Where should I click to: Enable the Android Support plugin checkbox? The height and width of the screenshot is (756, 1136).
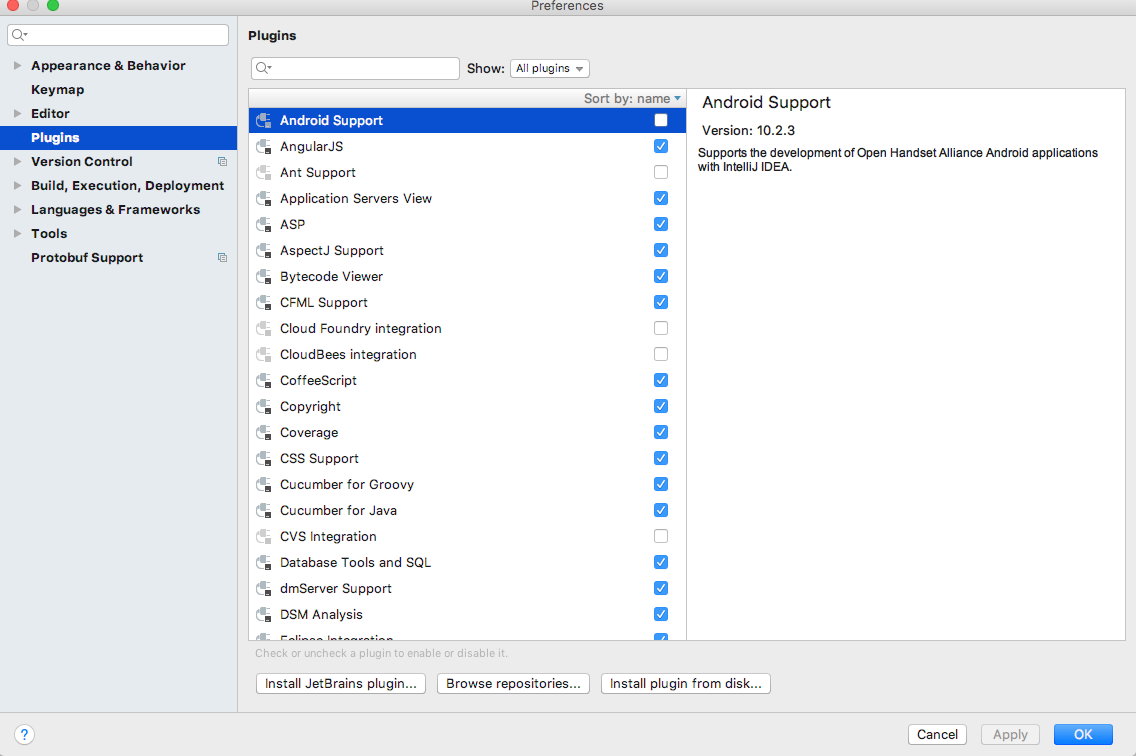pos(661,120)
